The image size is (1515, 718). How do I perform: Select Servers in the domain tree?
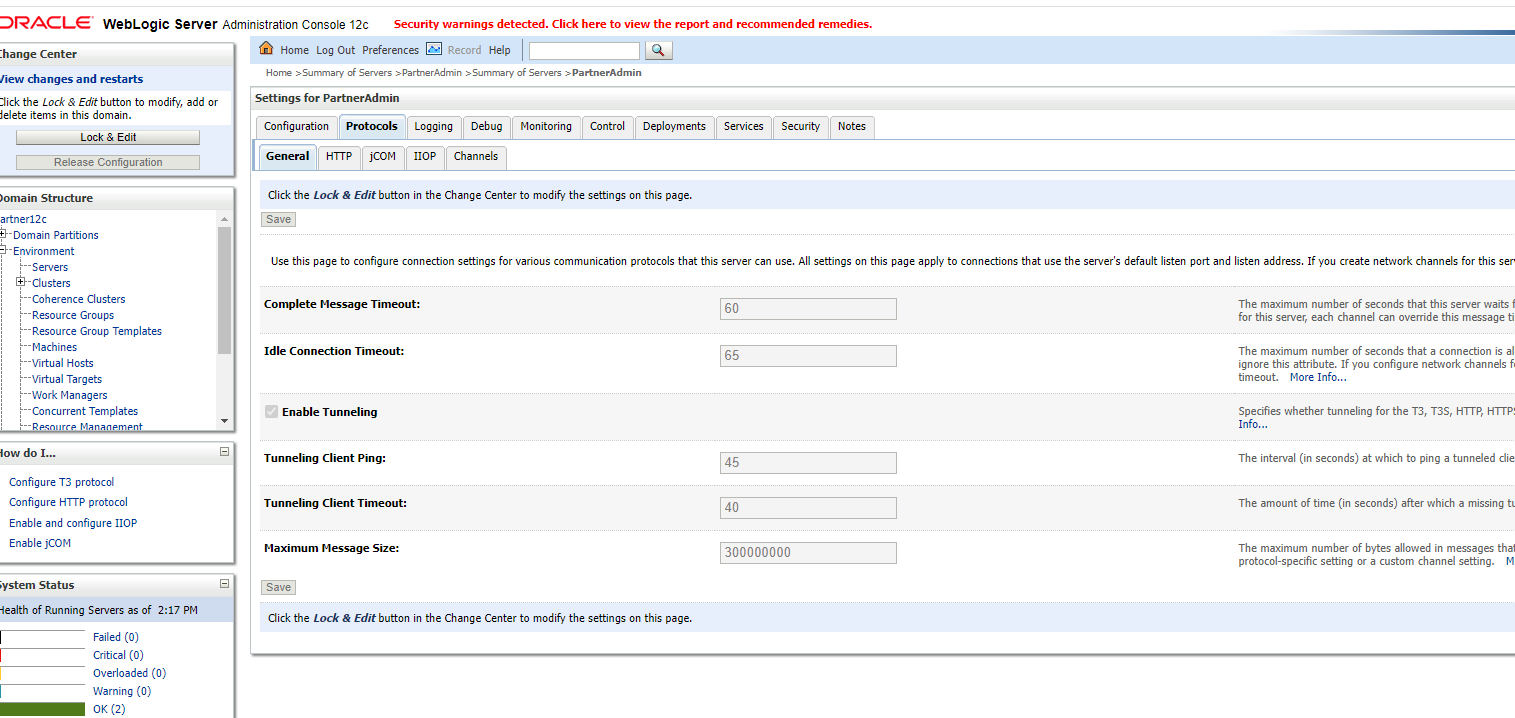[x=50, y=267]
